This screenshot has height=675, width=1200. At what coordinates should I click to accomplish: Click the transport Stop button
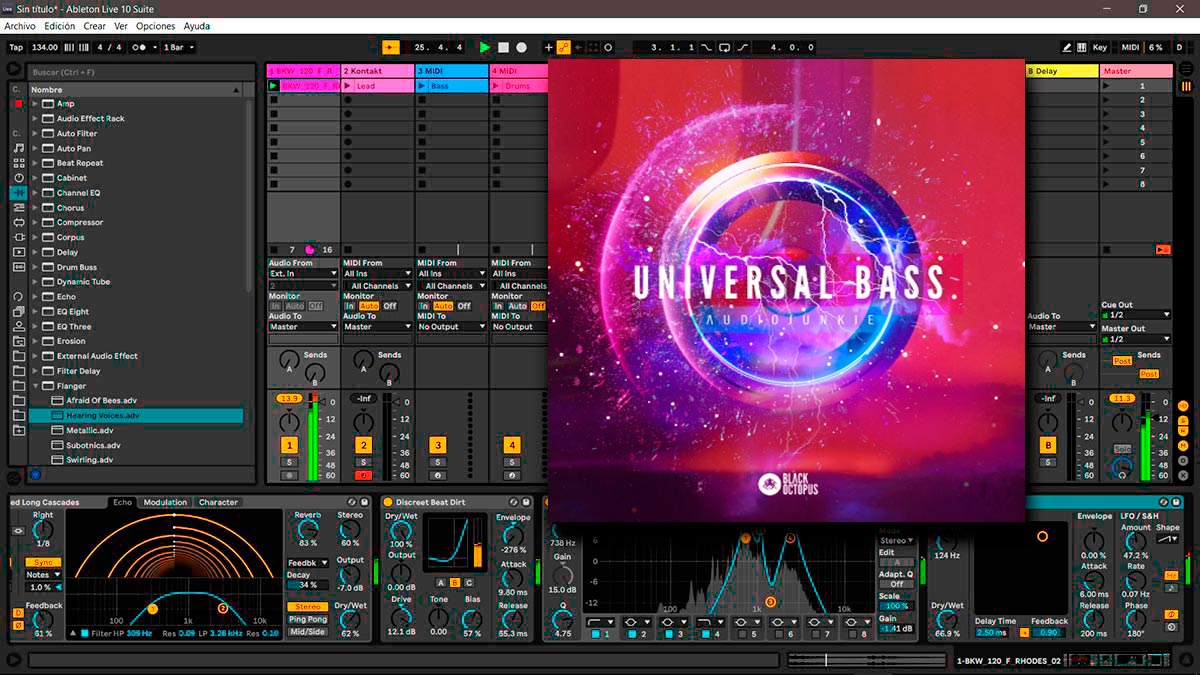(x=503, y=47)
